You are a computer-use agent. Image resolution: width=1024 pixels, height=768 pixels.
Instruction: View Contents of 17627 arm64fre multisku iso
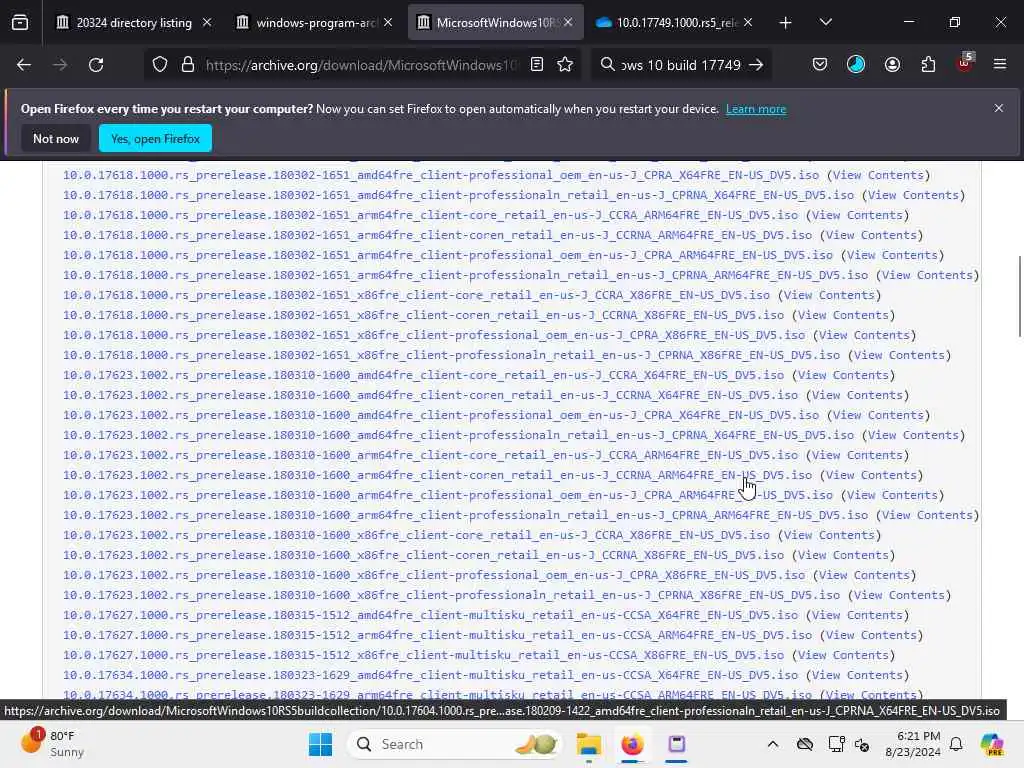[871, 635]
